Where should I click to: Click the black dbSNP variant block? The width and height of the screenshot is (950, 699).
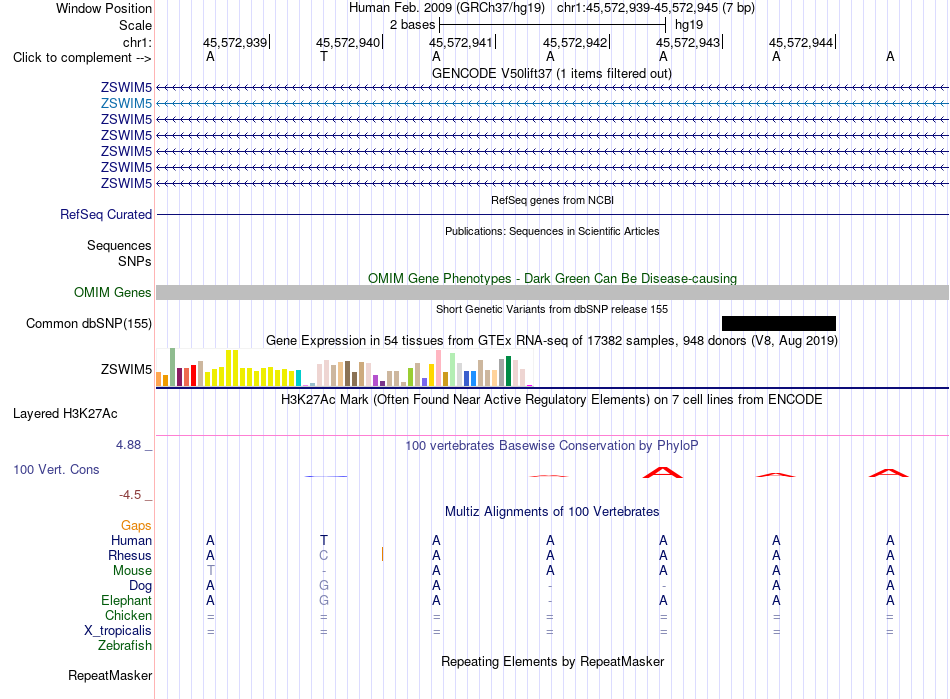coord(779,323)
